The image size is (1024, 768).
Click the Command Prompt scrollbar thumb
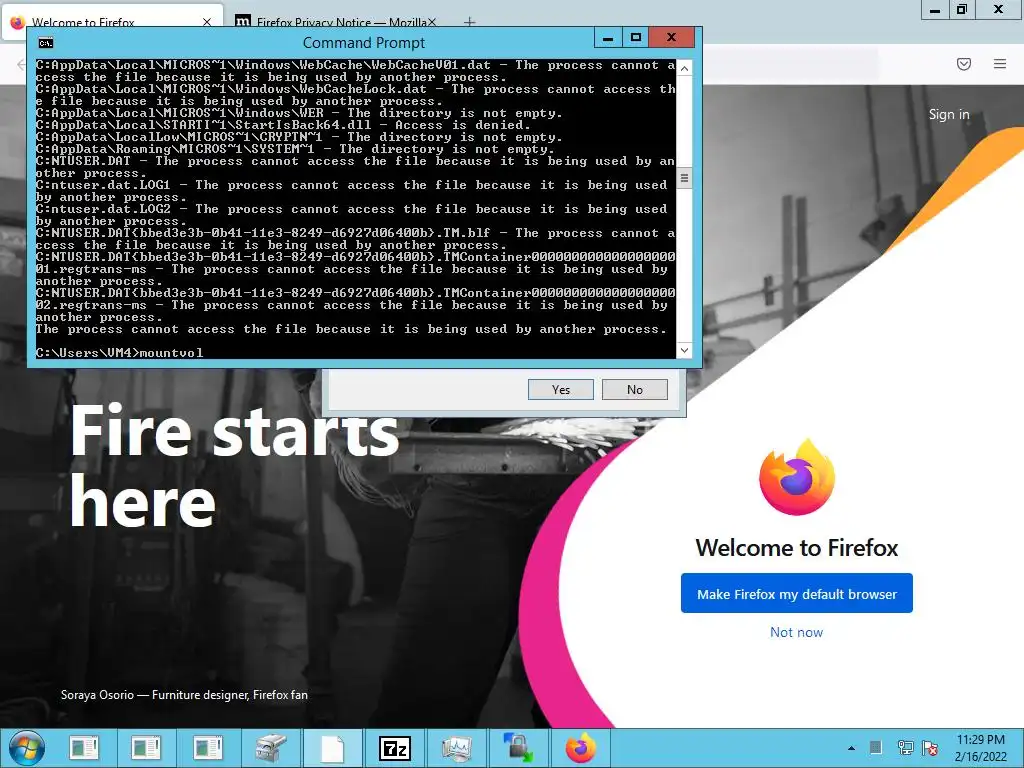684,178
